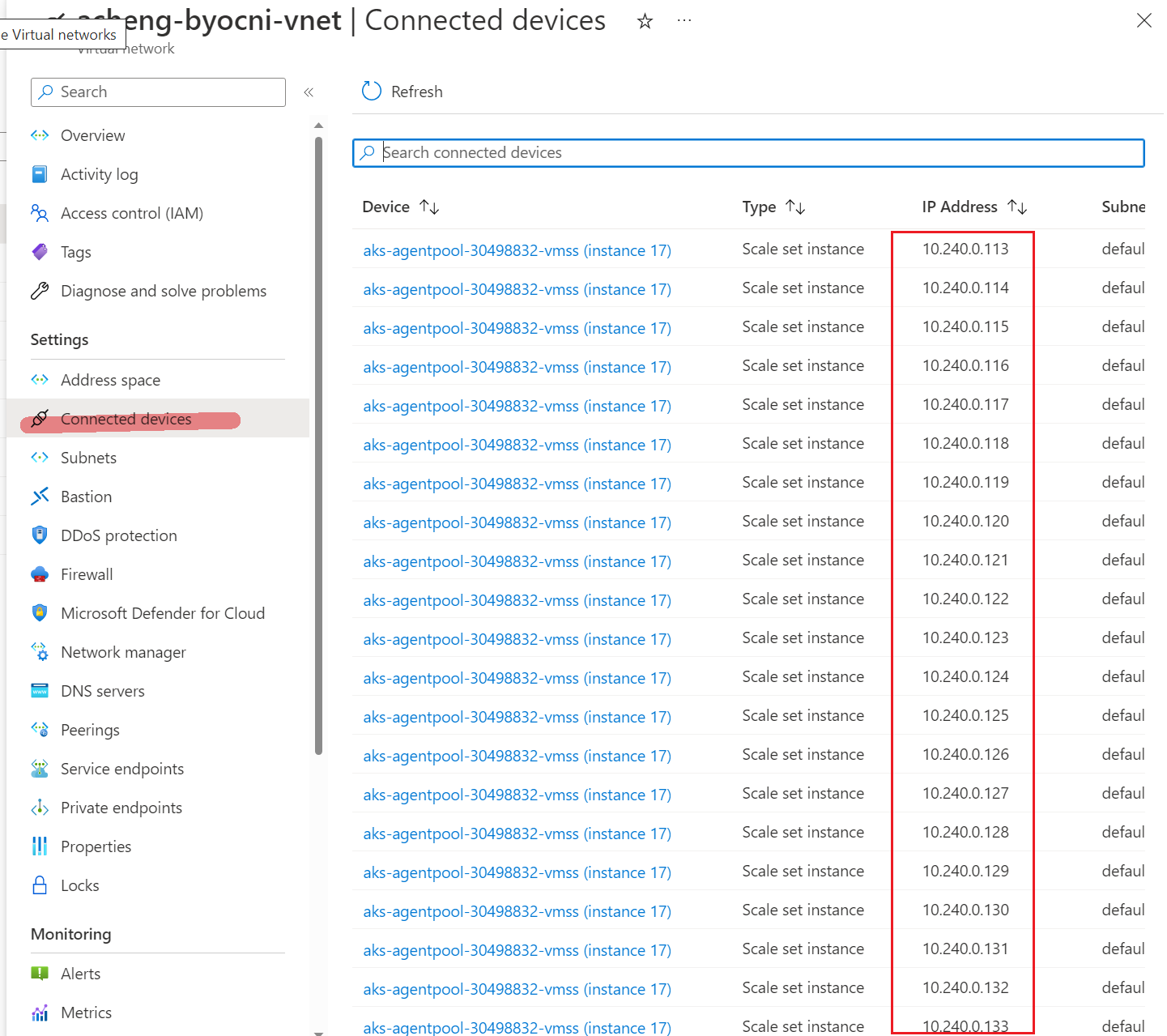Click the sidebar vertical scrollbar
Screen dimensions: 1167x1036
(x=318, y=446)
